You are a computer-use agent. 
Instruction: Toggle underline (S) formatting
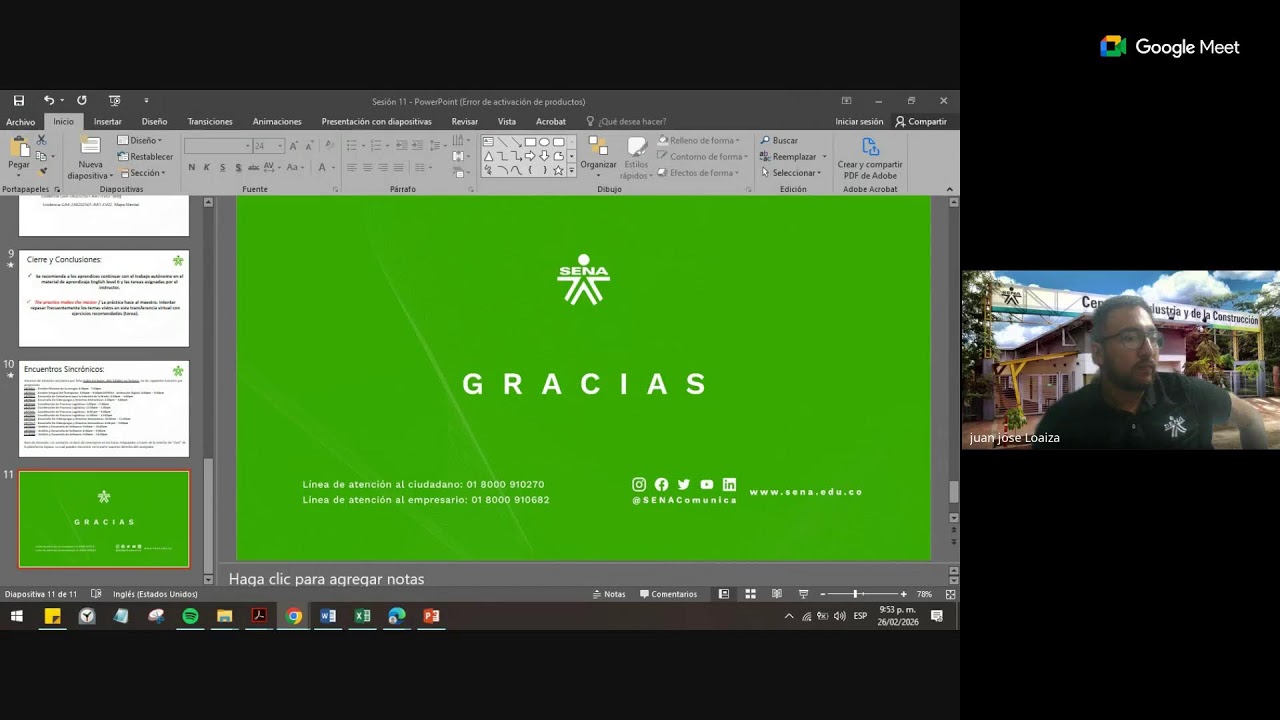223,167
